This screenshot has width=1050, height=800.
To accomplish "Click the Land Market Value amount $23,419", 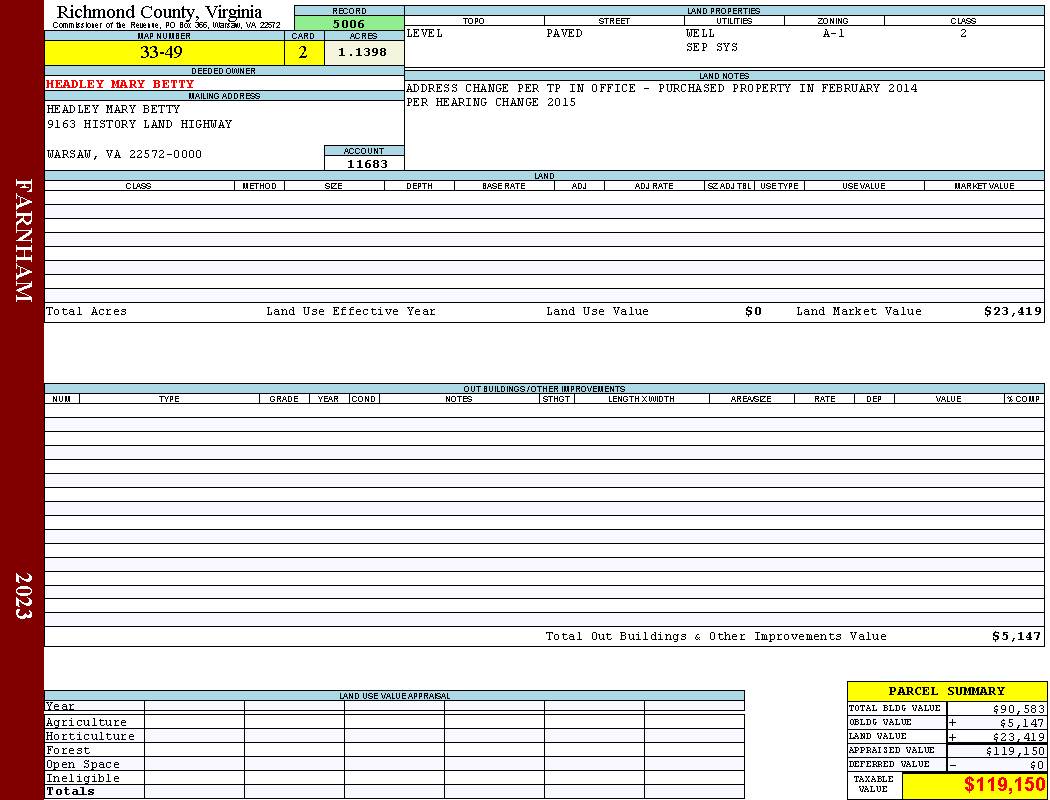I will click(x=1012, y=311).
